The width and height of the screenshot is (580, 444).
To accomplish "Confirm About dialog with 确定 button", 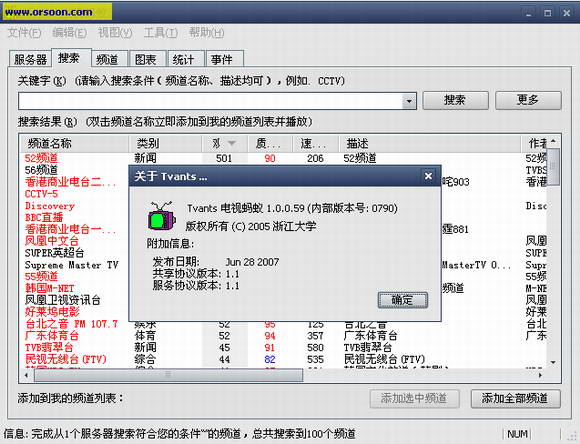I will click(x=403, y=300).
